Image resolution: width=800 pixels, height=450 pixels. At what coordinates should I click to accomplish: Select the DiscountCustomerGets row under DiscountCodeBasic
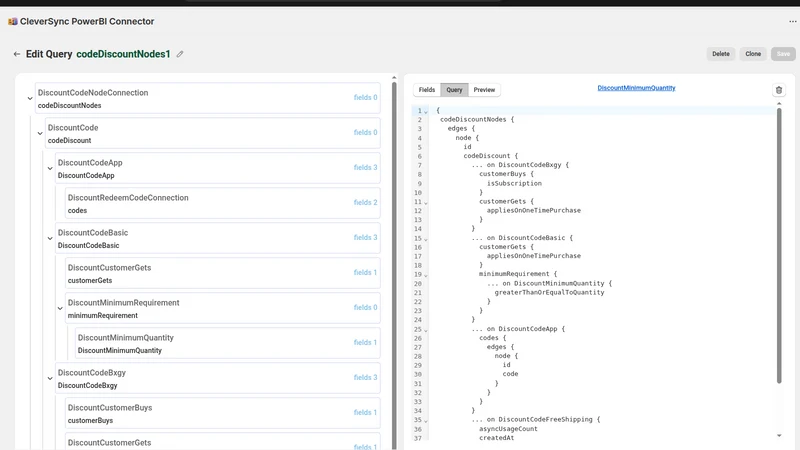(x=223, y=273)
